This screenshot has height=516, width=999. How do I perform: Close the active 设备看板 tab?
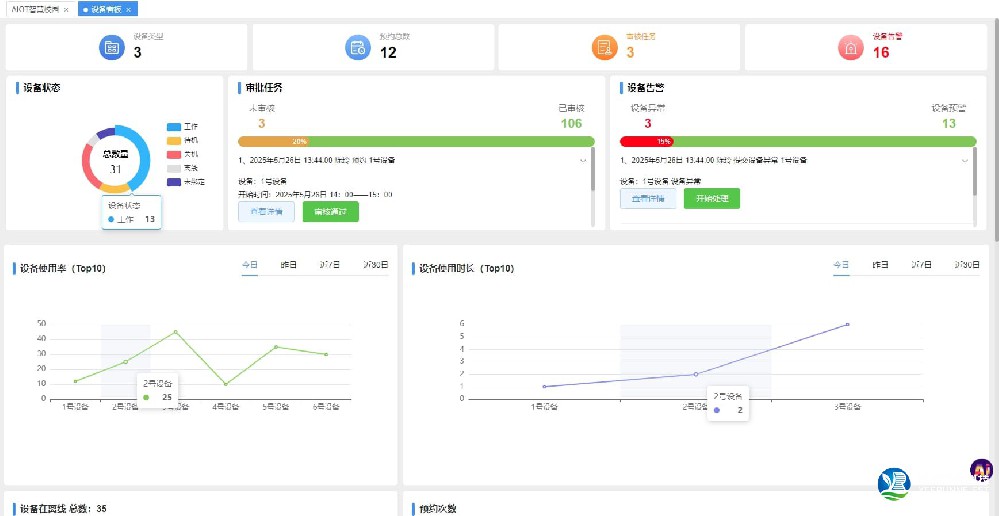[131, 9]
